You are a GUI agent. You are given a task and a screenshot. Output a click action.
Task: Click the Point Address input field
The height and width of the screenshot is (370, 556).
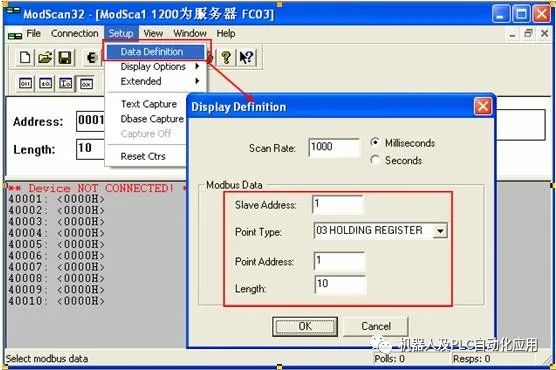pyautogui.click(x=339, y=262)
